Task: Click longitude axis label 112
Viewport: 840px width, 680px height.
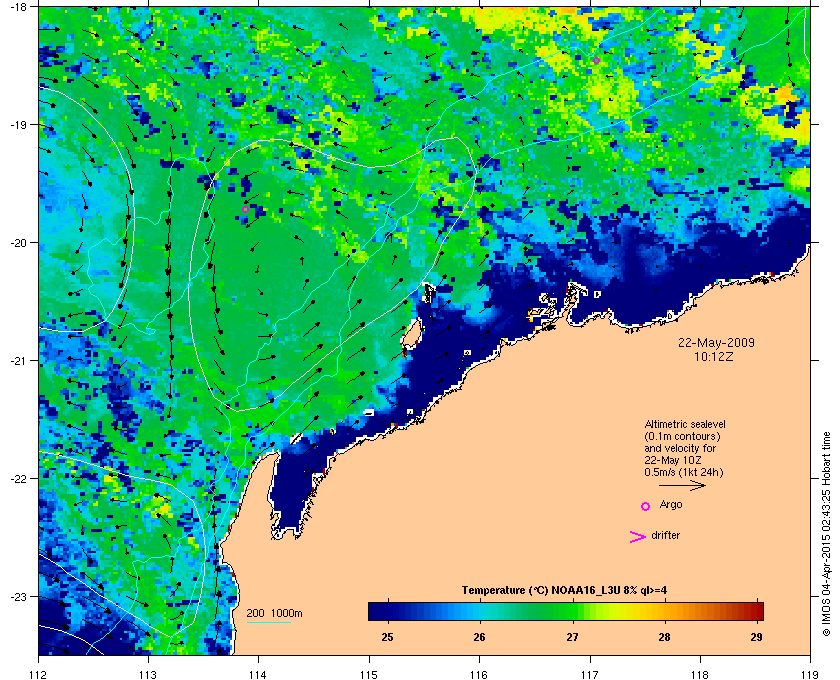Action: point(39,675)
